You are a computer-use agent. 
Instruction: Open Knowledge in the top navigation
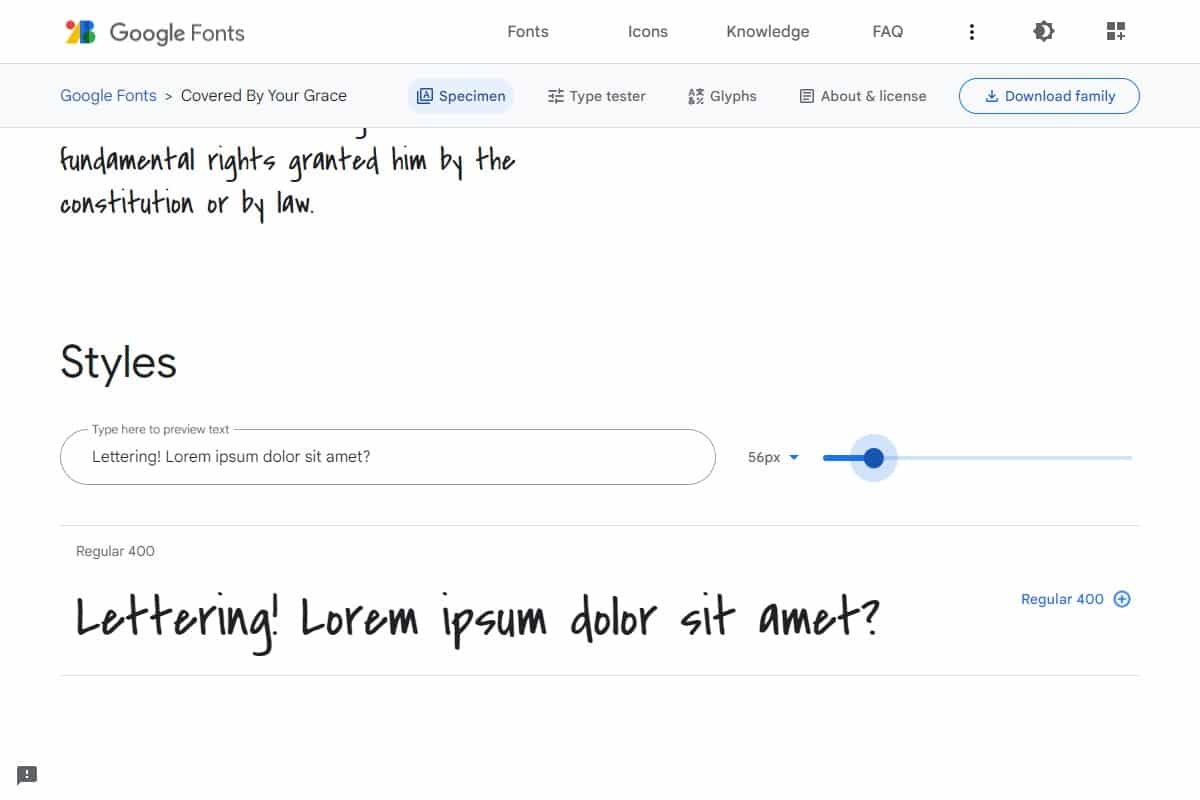point(768,32)
